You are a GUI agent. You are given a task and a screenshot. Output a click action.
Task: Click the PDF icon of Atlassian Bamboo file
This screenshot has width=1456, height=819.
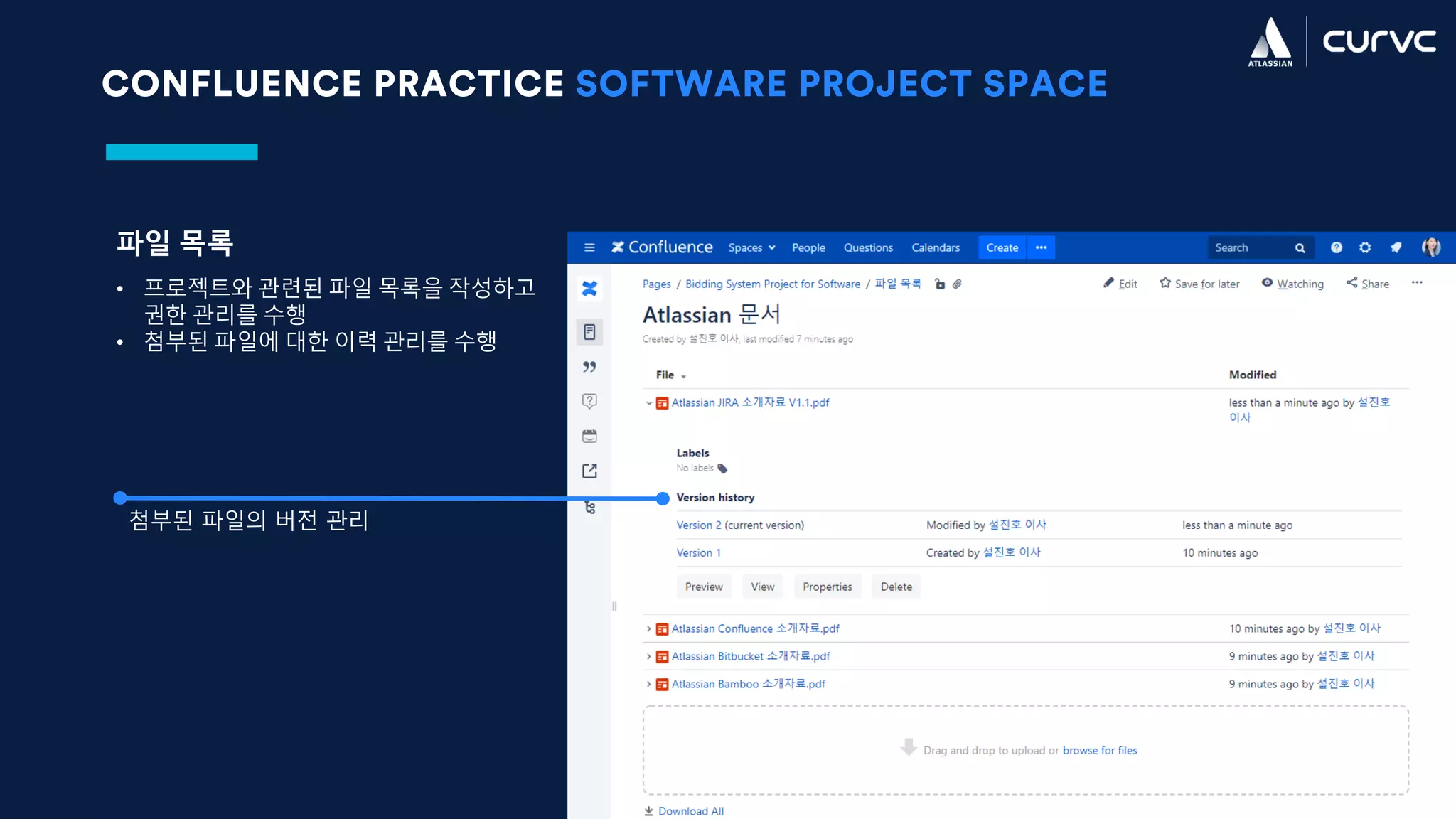pyautogui.click(x=662, y=685)
